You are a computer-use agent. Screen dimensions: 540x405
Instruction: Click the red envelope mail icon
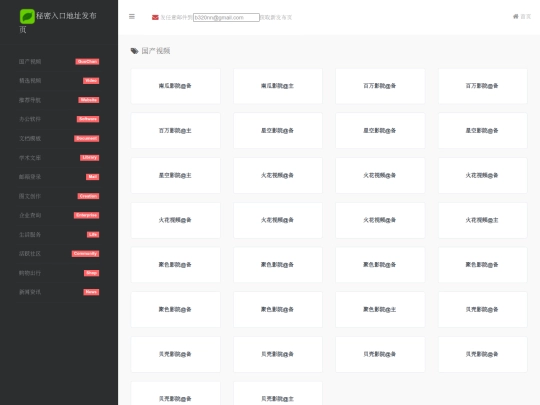point(155,17)
